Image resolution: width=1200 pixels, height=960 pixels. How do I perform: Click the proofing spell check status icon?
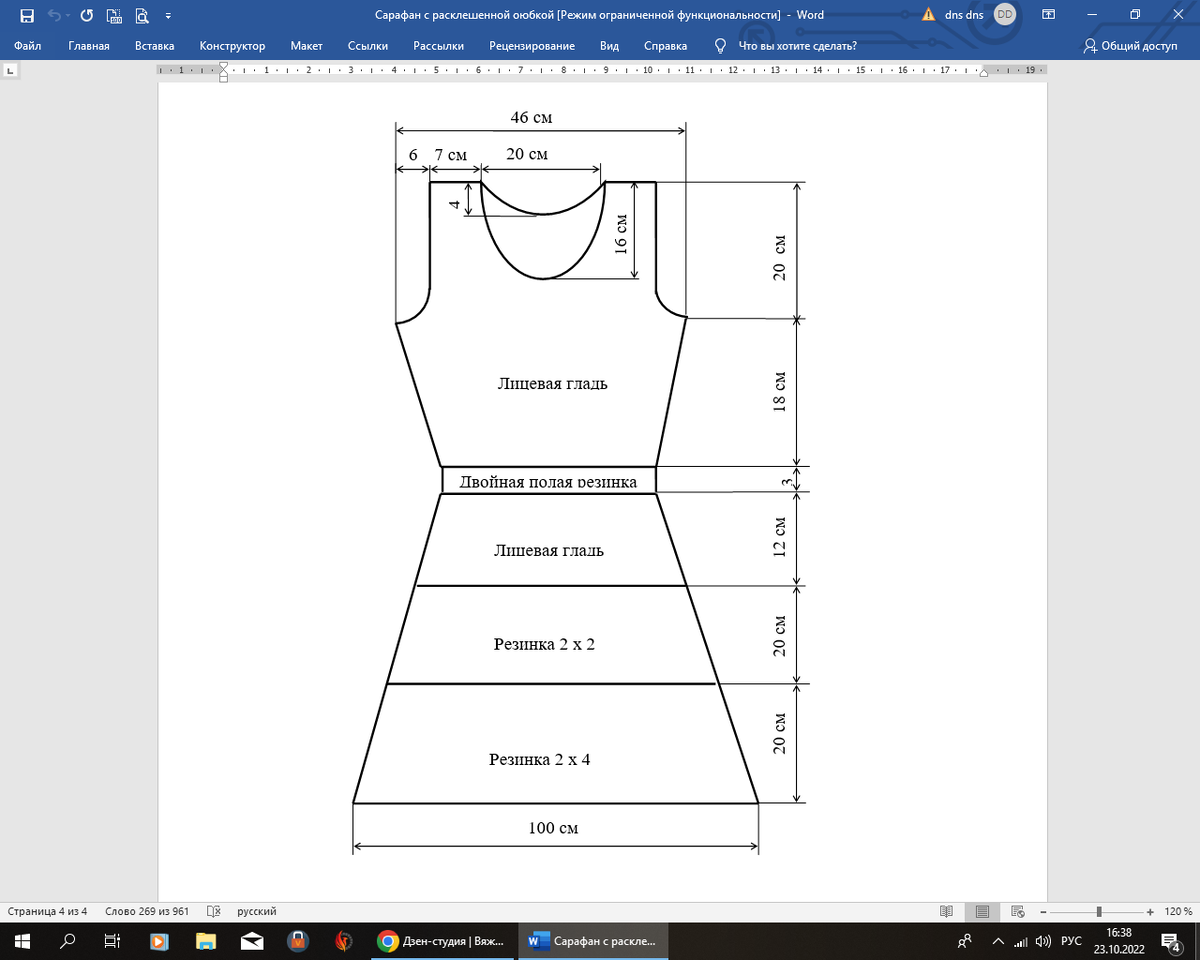click(213, 912)
